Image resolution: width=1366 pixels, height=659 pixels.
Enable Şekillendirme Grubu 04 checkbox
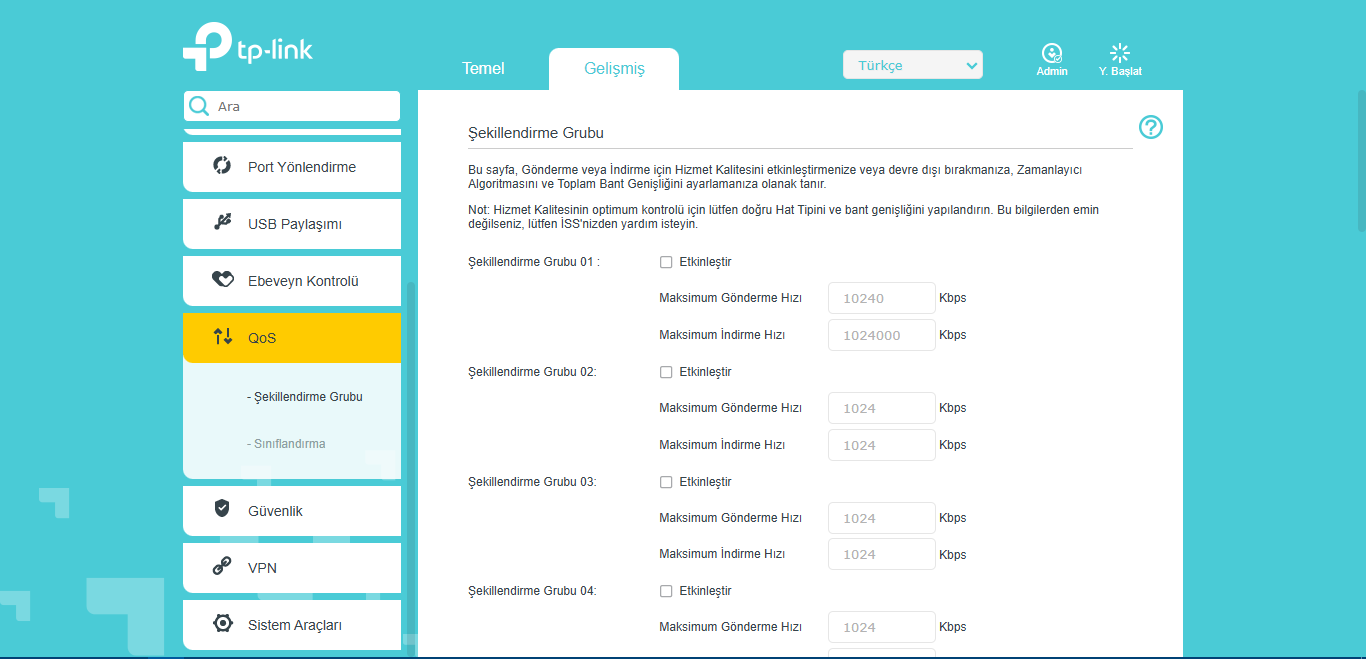coord(666,591)
